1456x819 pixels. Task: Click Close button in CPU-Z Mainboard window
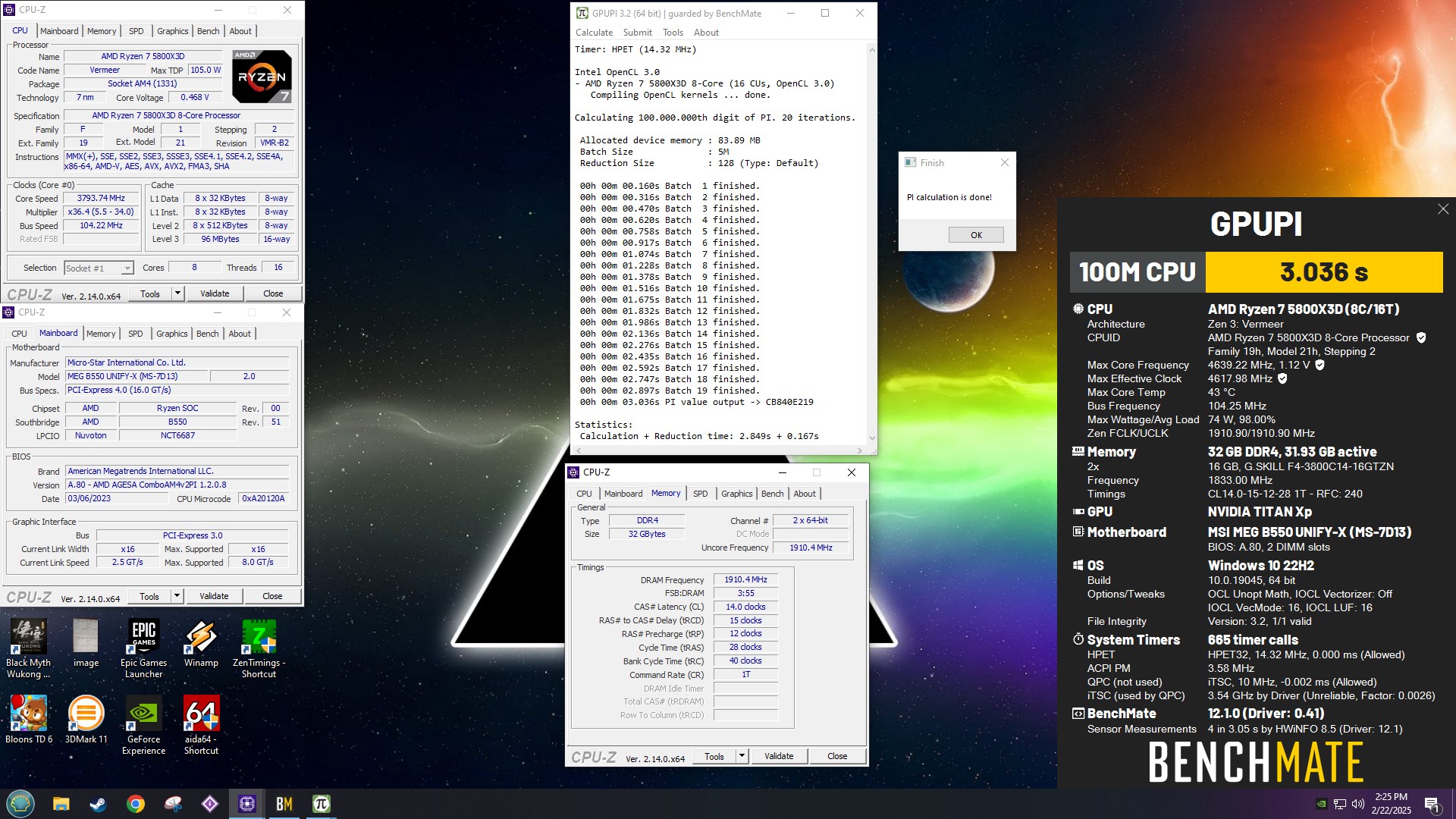point(272,596)
